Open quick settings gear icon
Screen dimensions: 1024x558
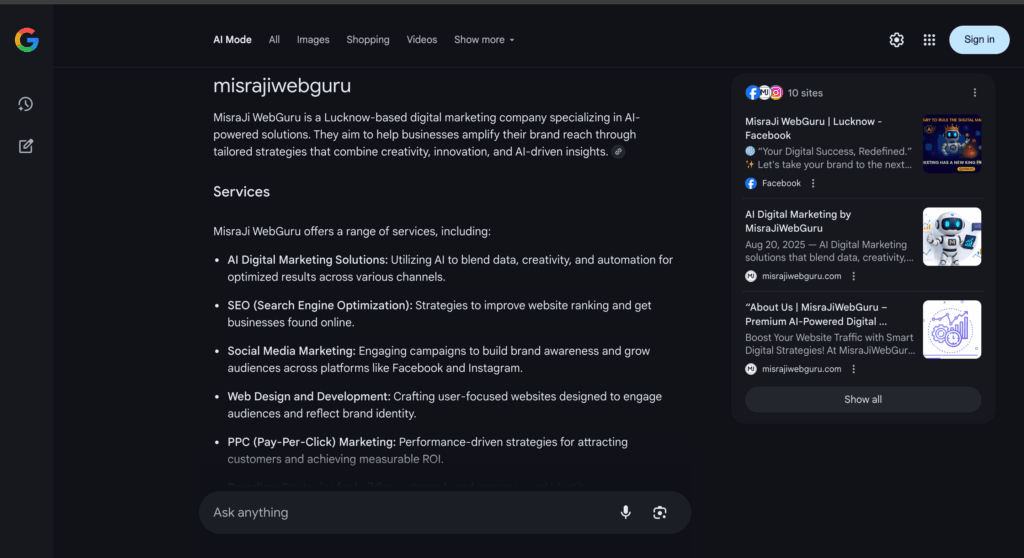(x=897, y=40)
